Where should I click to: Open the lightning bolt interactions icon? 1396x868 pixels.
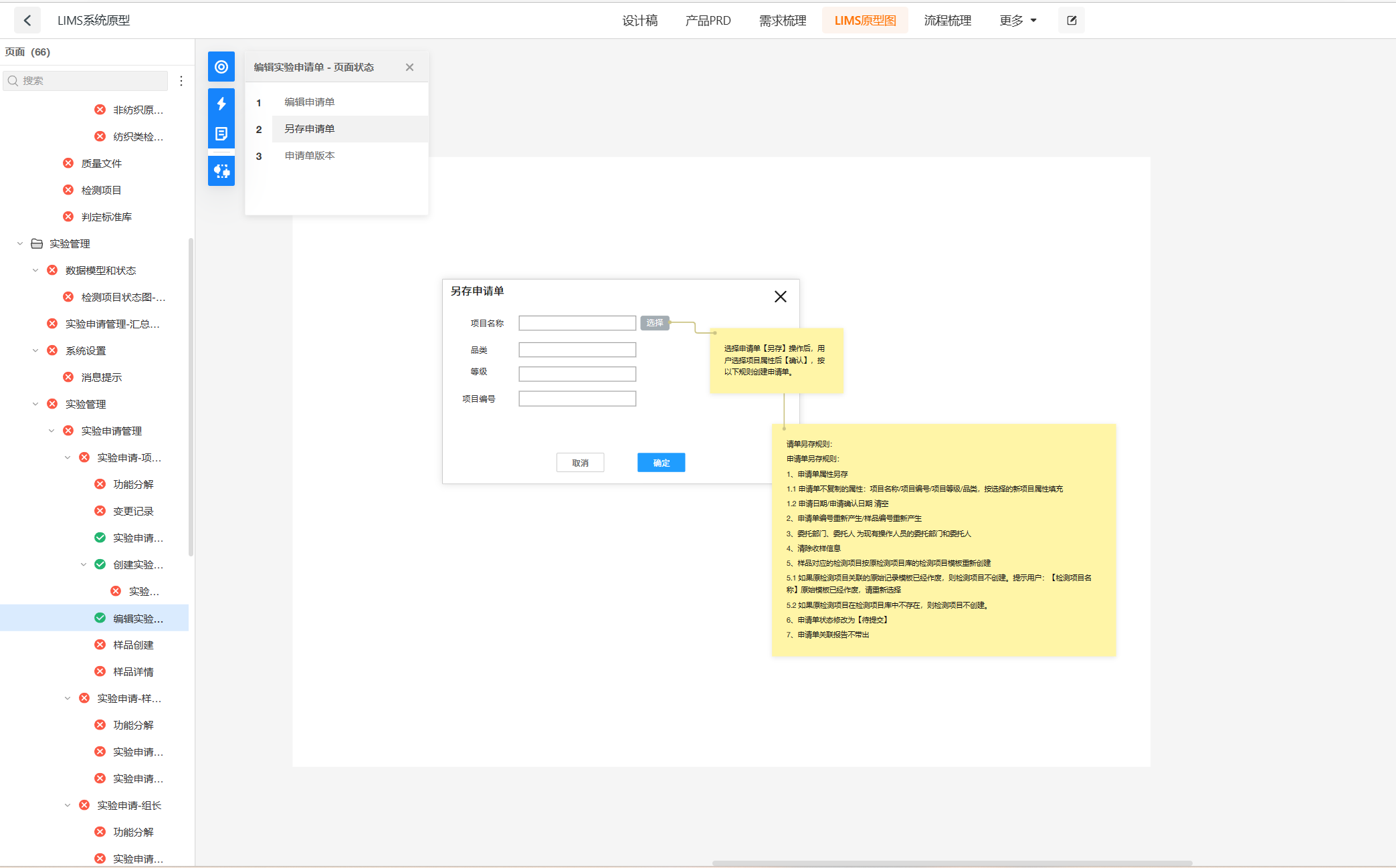tap(221, 104)
